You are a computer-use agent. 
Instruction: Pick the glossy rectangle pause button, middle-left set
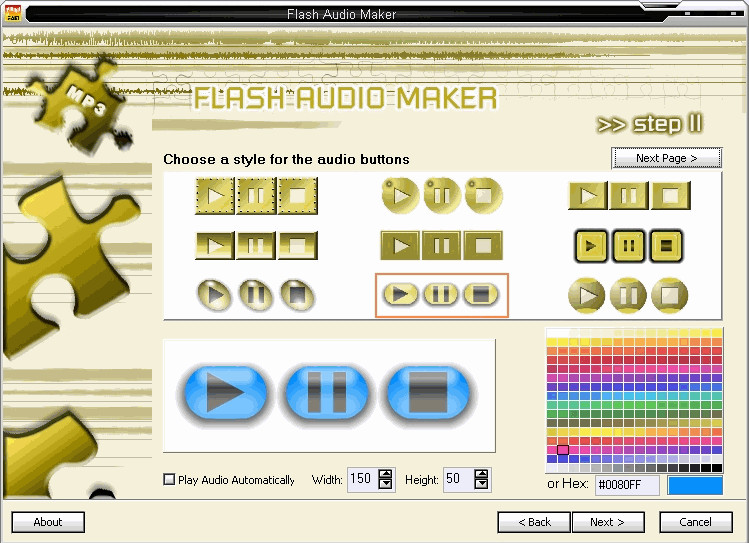pos(256,245)
